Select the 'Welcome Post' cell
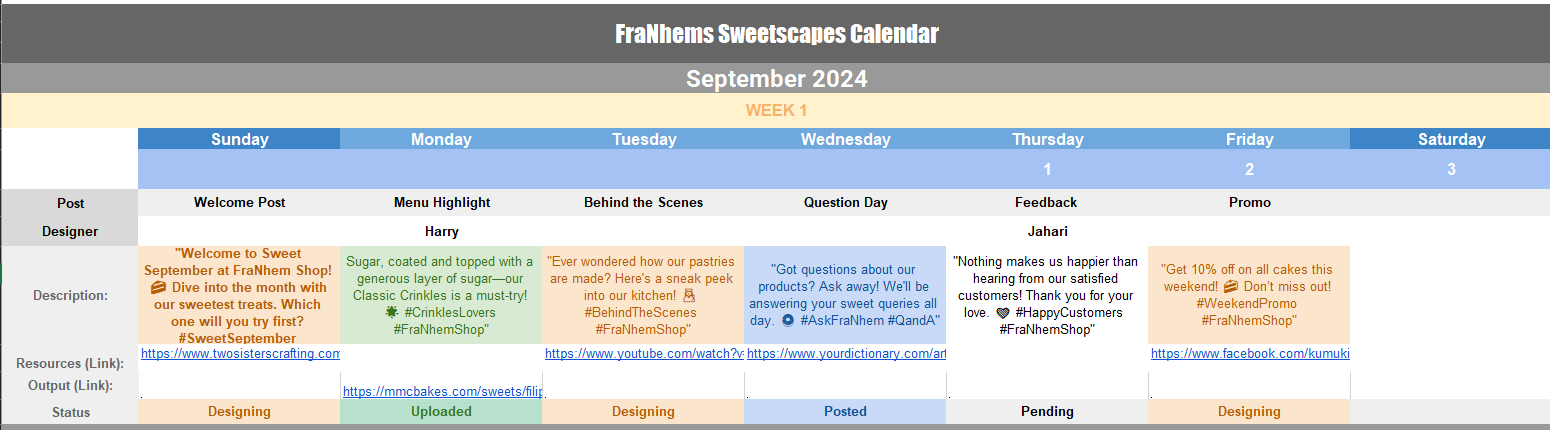The width and height of the screenshot is (1550, 430). [x=239, y=203]
